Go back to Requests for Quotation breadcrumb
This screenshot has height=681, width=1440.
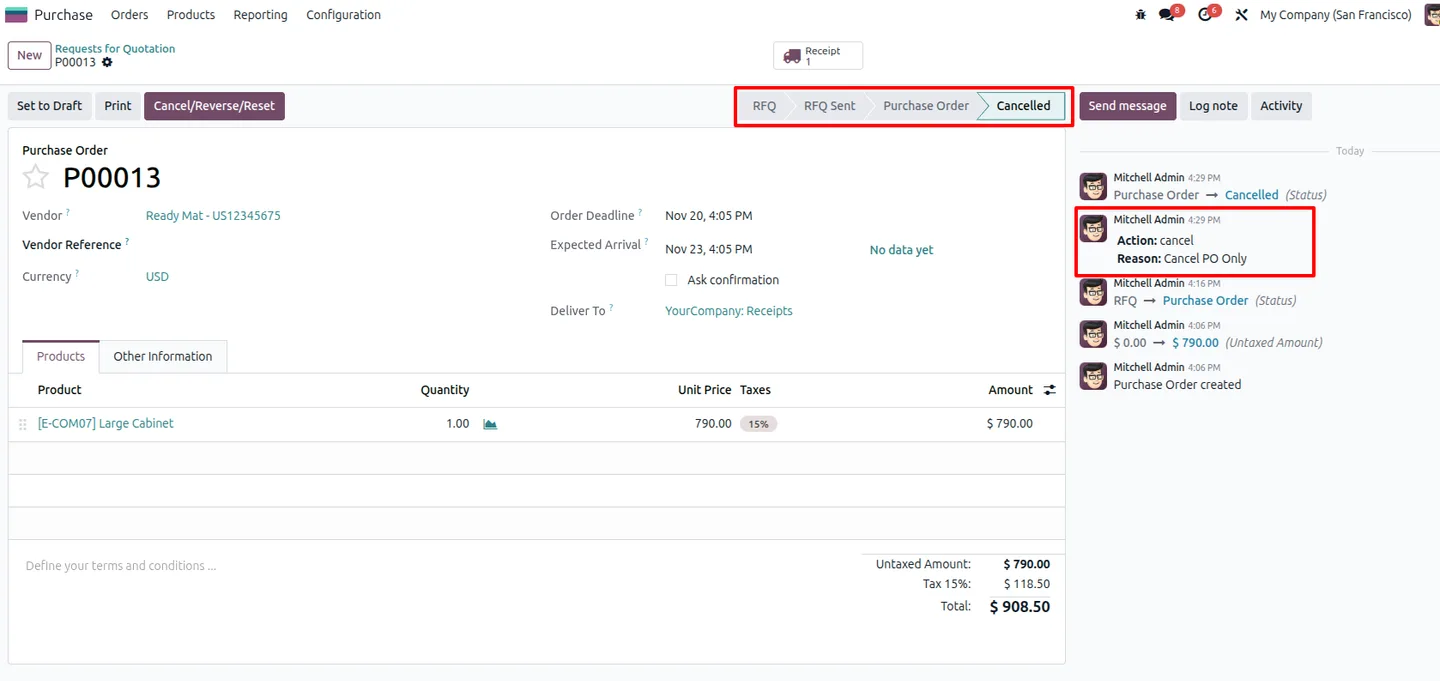click(x=115, y=48)
